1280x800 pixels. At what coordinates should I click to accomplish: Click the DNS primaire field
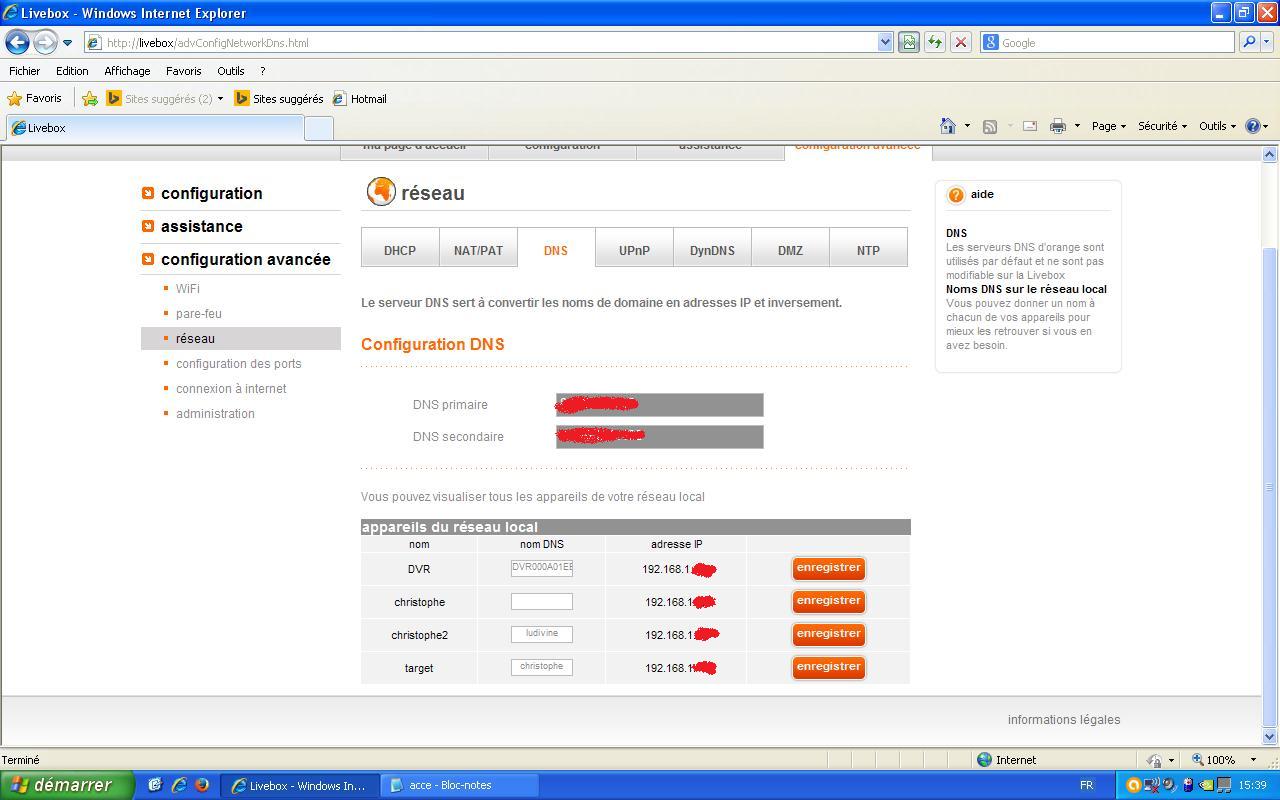pyautogui.click(x=660, y=405)
